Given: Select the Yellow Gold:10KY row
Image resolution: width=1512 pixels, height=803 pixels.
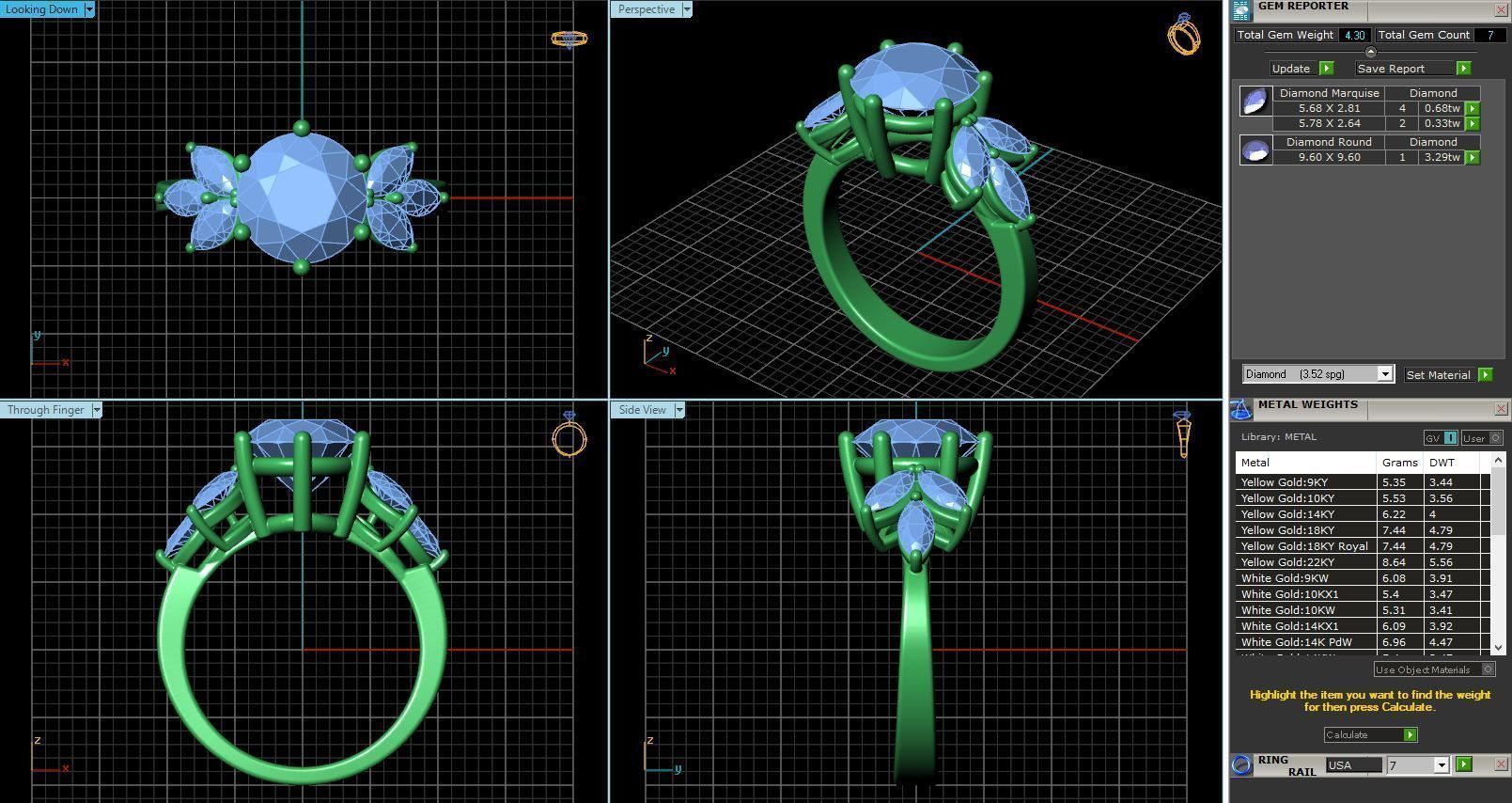Looking at the screenshot, I should (1363, 498).
